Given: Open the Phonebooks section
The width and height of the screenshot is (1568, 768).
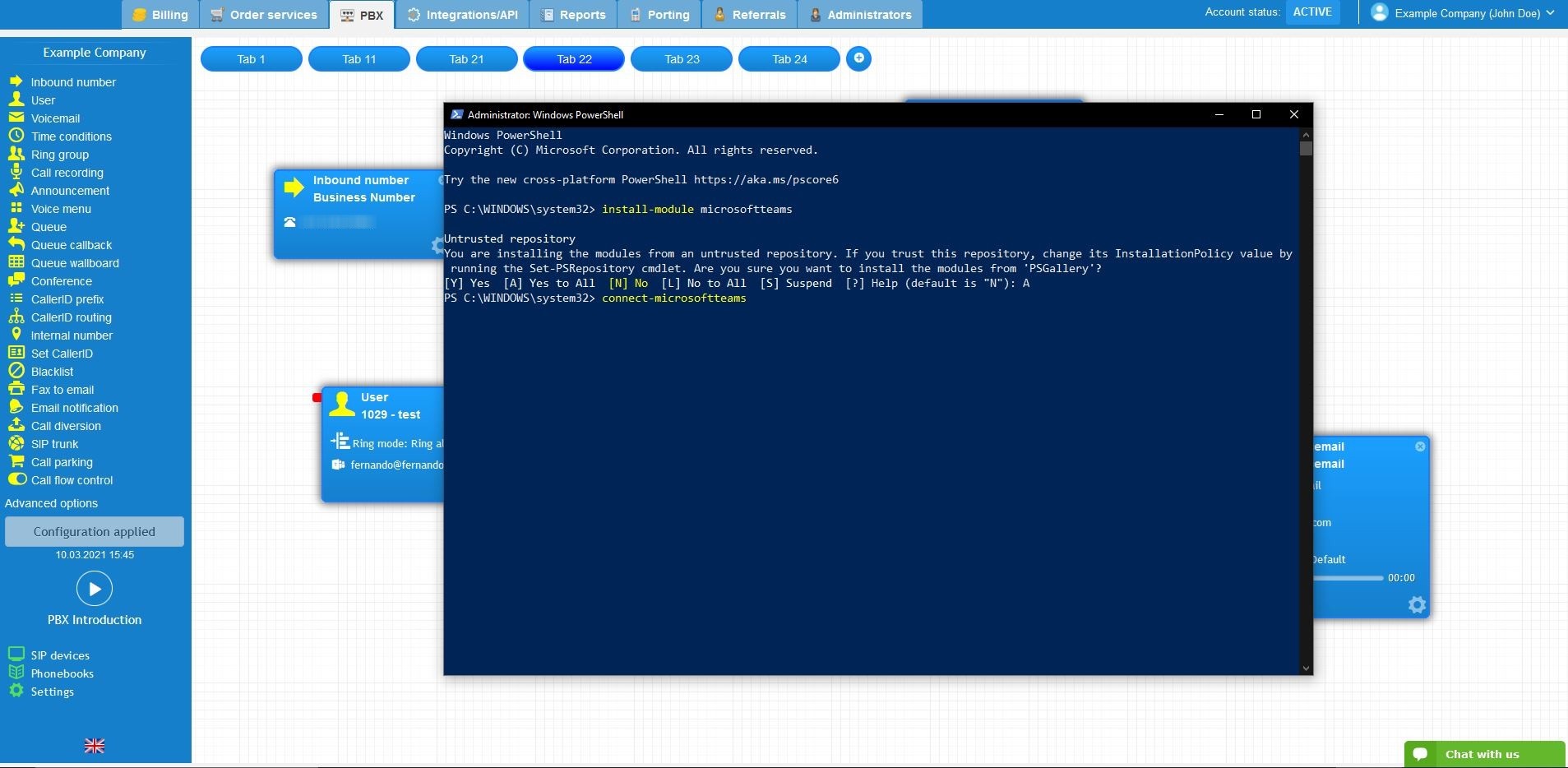Looking at the screenshot, I should [61, 673].
